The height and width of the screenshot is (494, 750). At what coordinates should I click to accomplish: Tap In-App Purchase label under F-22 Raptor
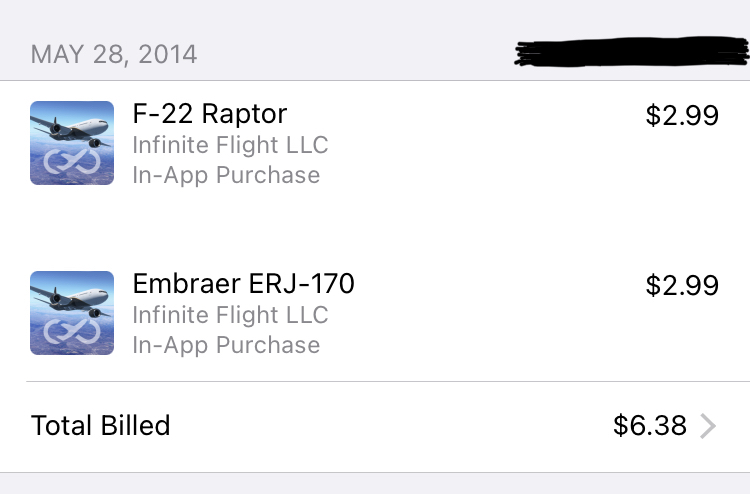click(226, 175)
